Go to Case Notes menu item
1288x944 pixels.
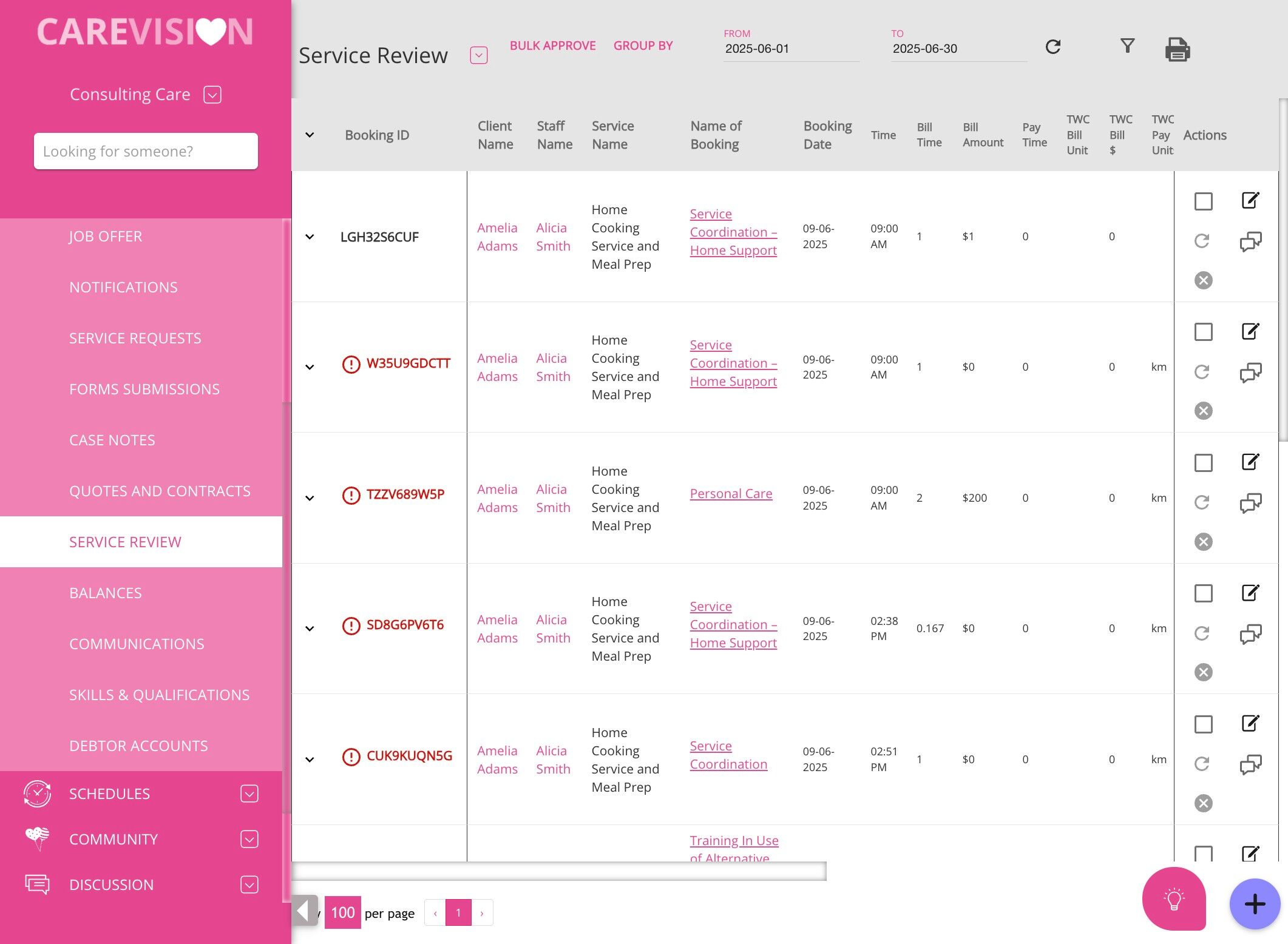[x=112, y=440]
